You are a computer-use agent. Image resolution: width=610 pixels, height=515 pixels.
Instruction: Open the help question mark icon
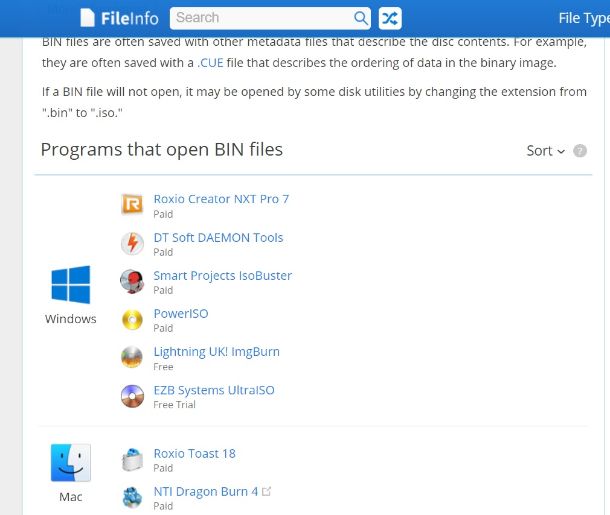pyautogui.click(x=580, y=151)
